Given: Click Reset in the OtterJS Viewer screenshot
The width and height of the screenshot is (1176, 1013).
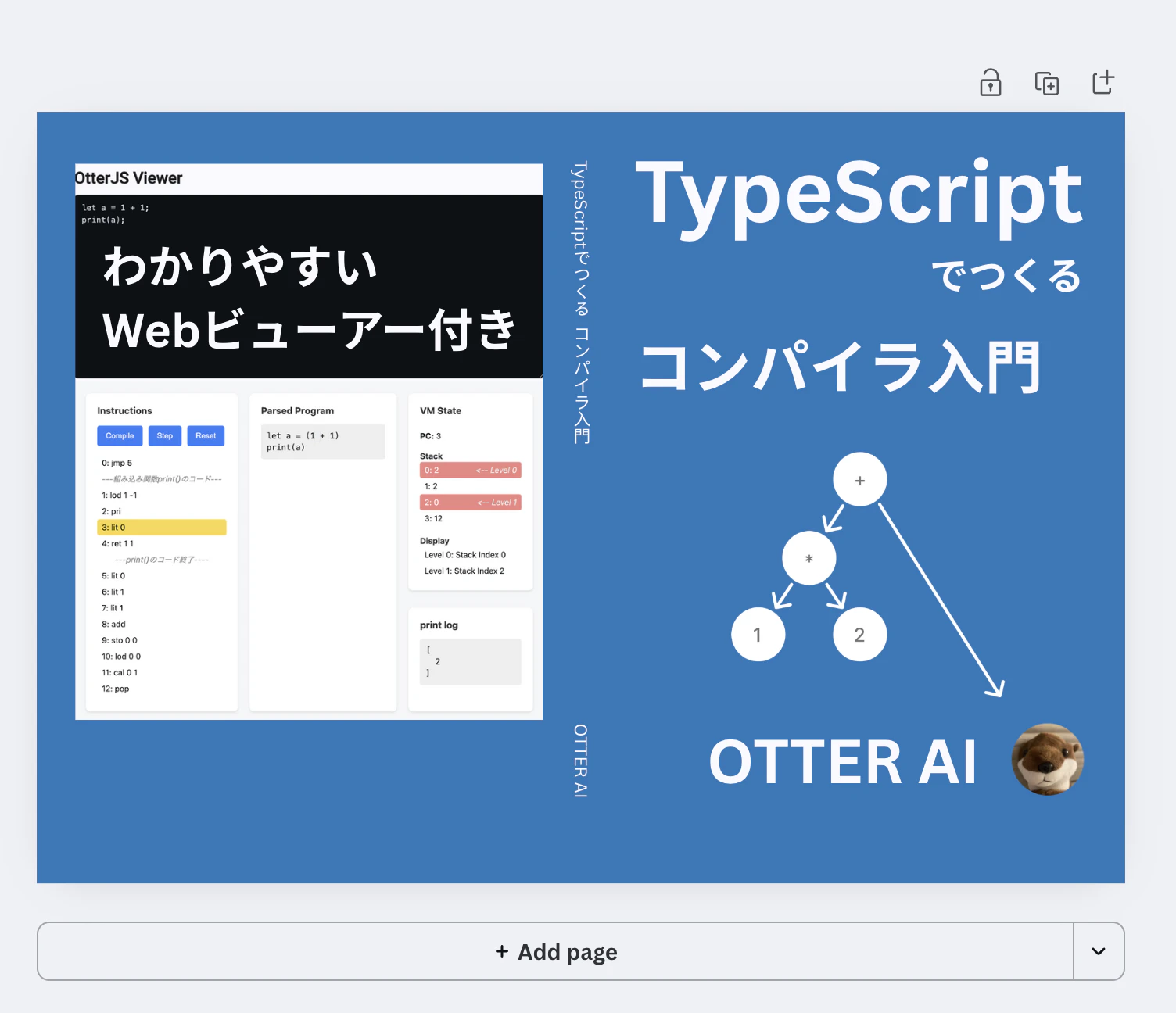Looking at the screenshot, I should [x=206, y=436].
